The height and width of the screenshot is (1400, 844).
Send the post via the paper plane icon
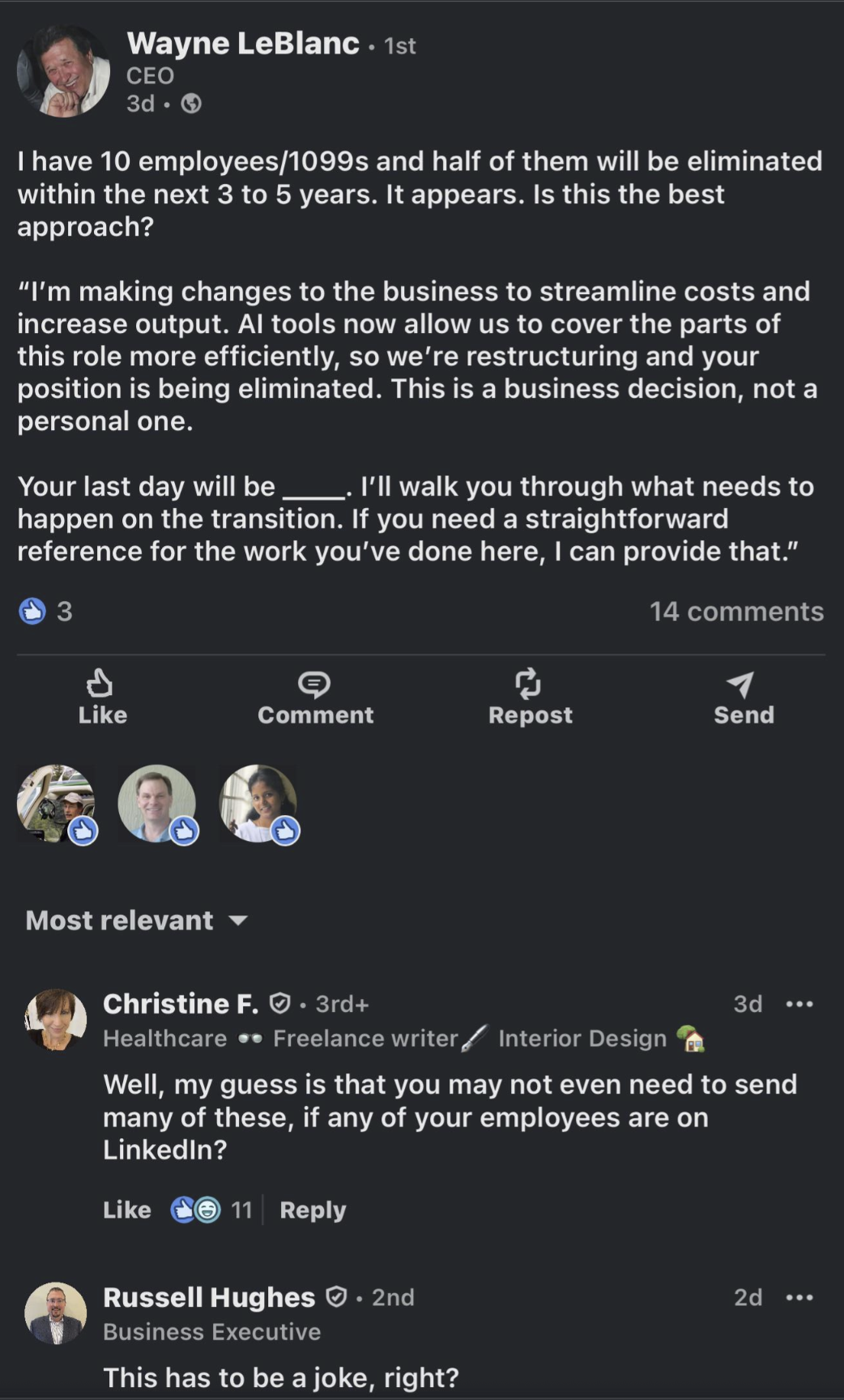click(x=741, y=685)
